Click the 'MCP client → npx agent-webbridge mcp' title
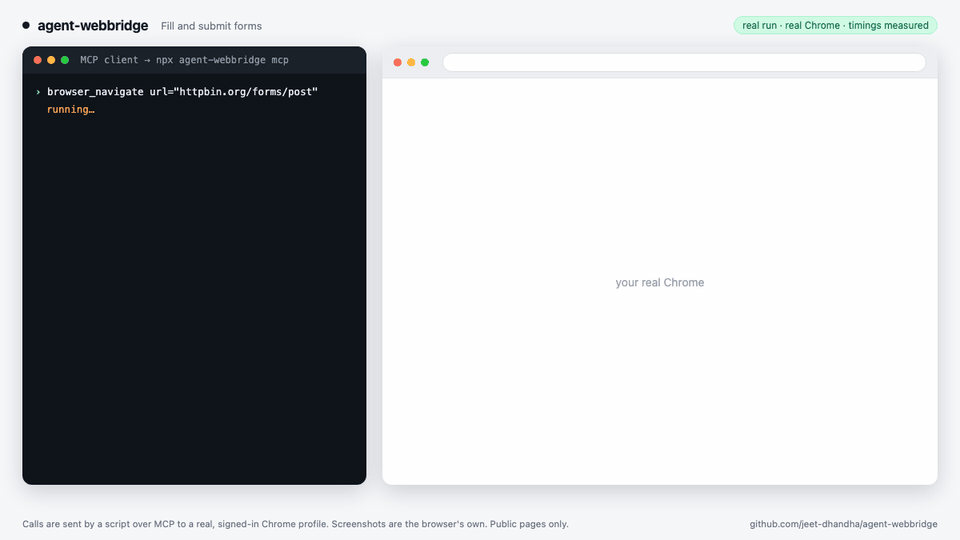This screenshot has height=540, width=960. [x=184, y=60]
